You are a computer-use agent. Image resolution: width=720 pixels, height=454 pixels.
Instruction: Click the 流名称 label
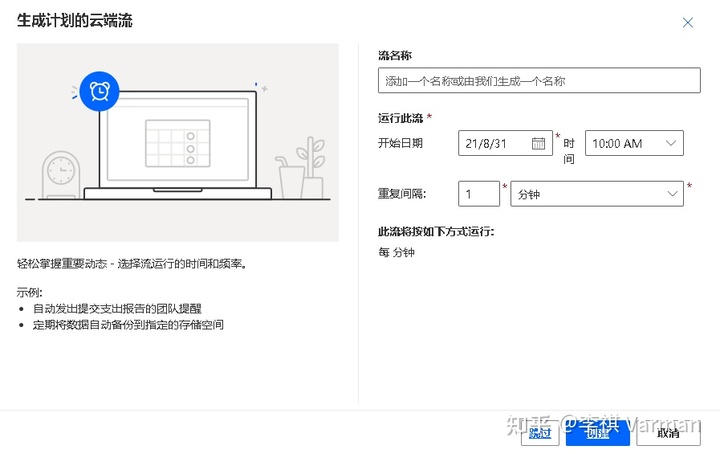click(395, 56)
